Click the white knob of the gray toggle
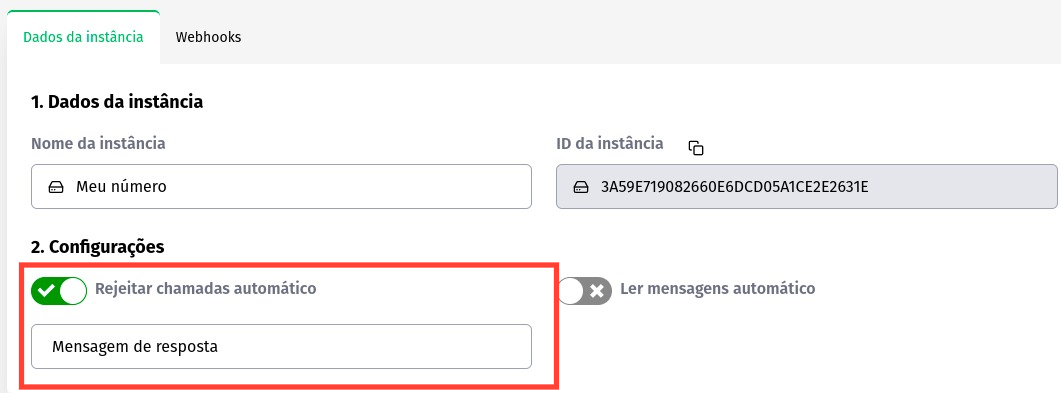Viewport: 1061px width, 393px height. pos(570,291)
